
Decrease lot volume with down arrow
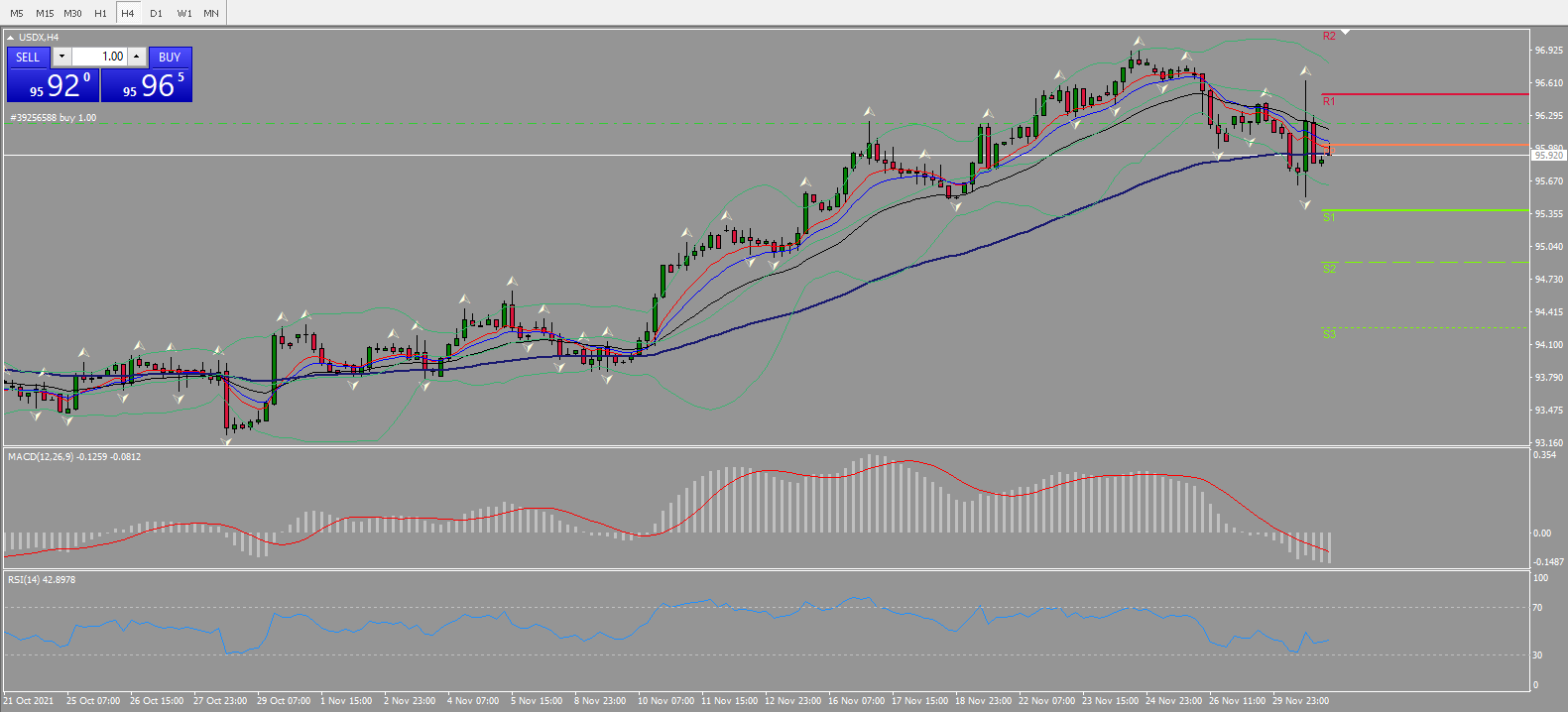coord(61,57)
